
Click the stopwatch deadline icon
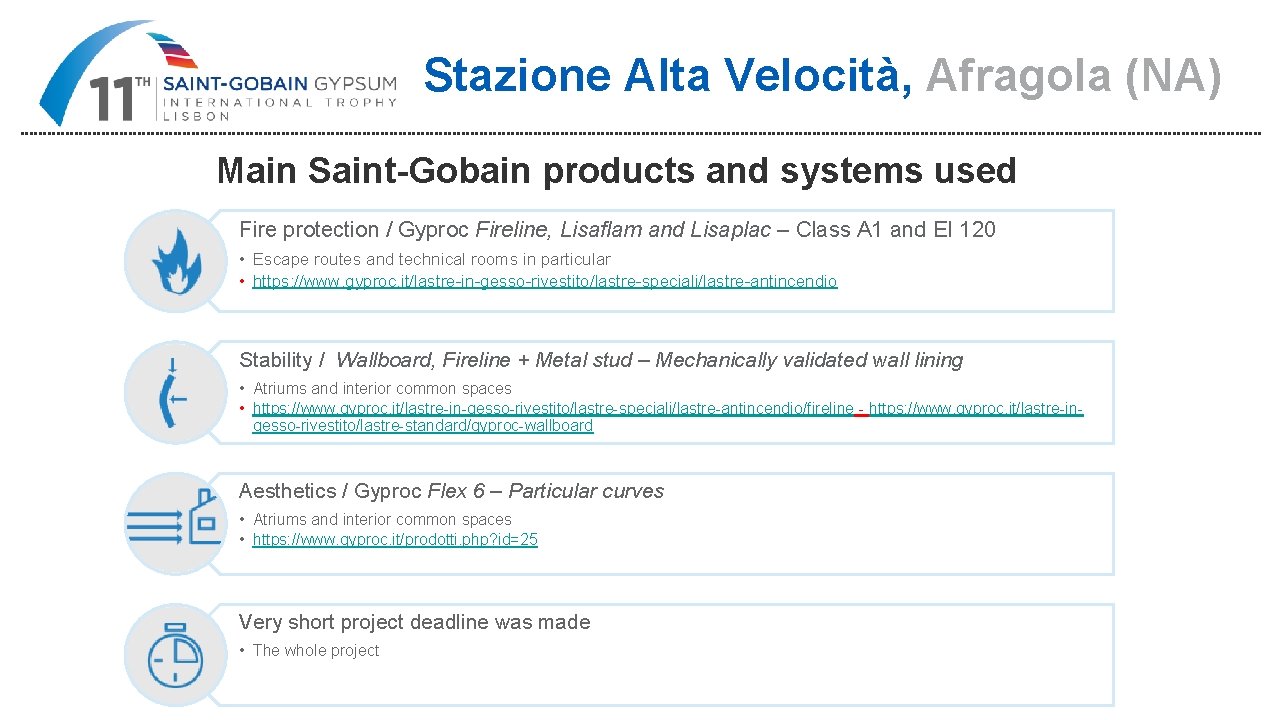coord(176,655)
